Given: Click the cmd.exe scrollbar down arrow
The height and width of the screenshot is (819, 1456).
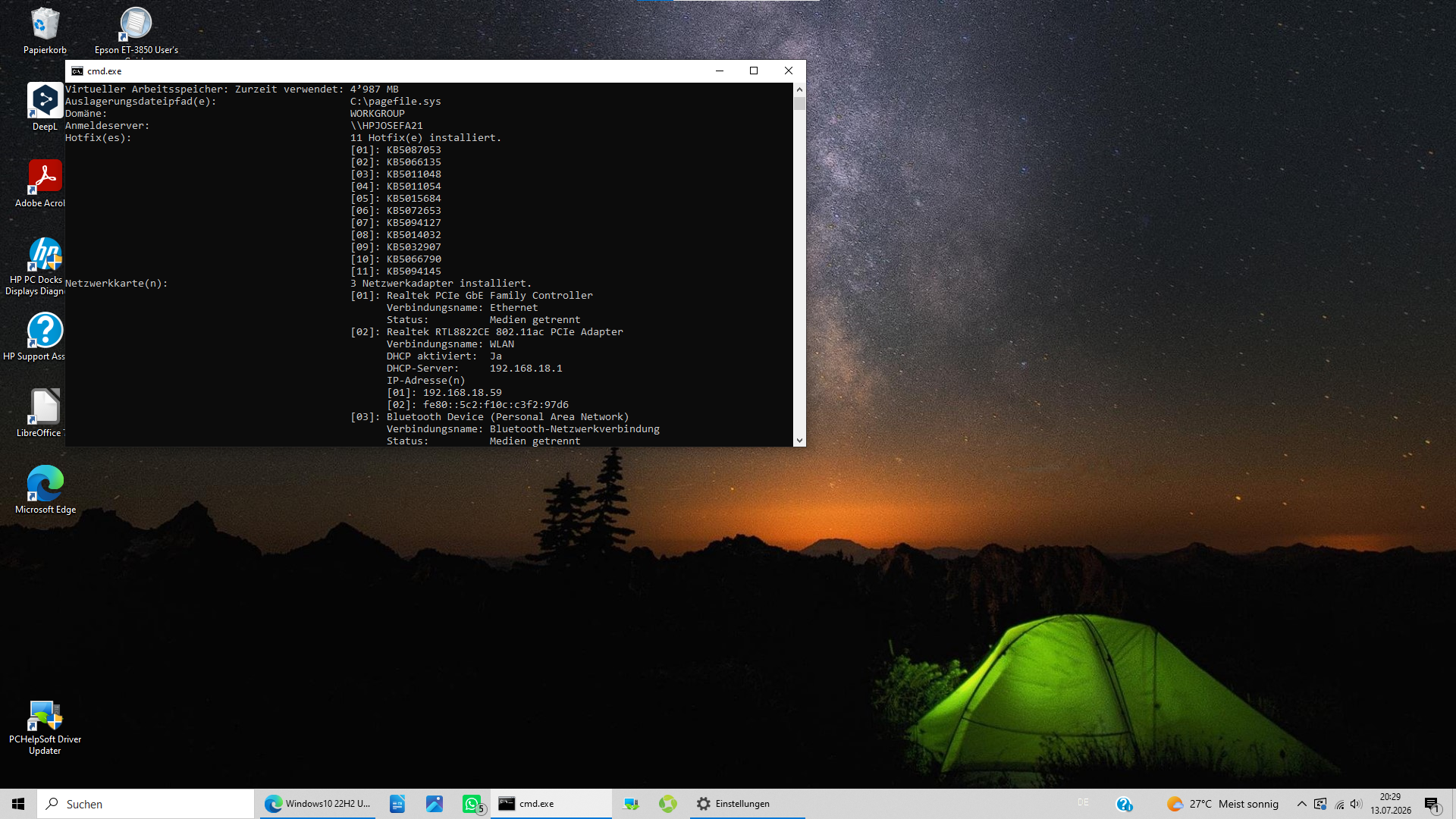Looking at the screenshot, I should coord(799,441).
